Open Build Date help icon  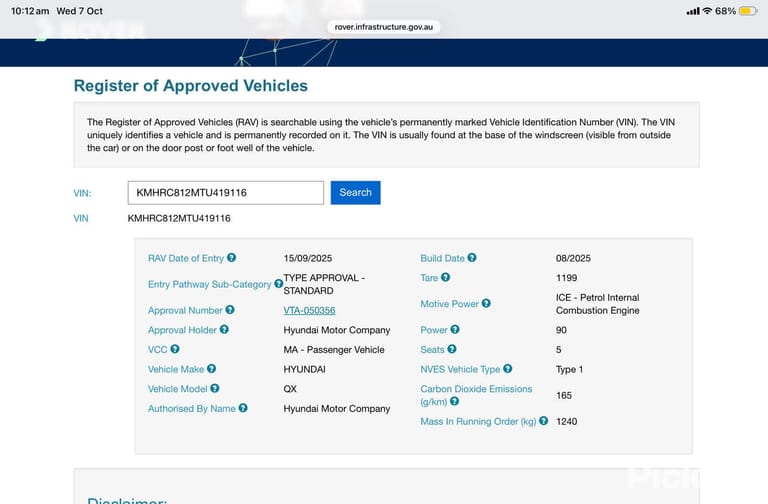472,258
